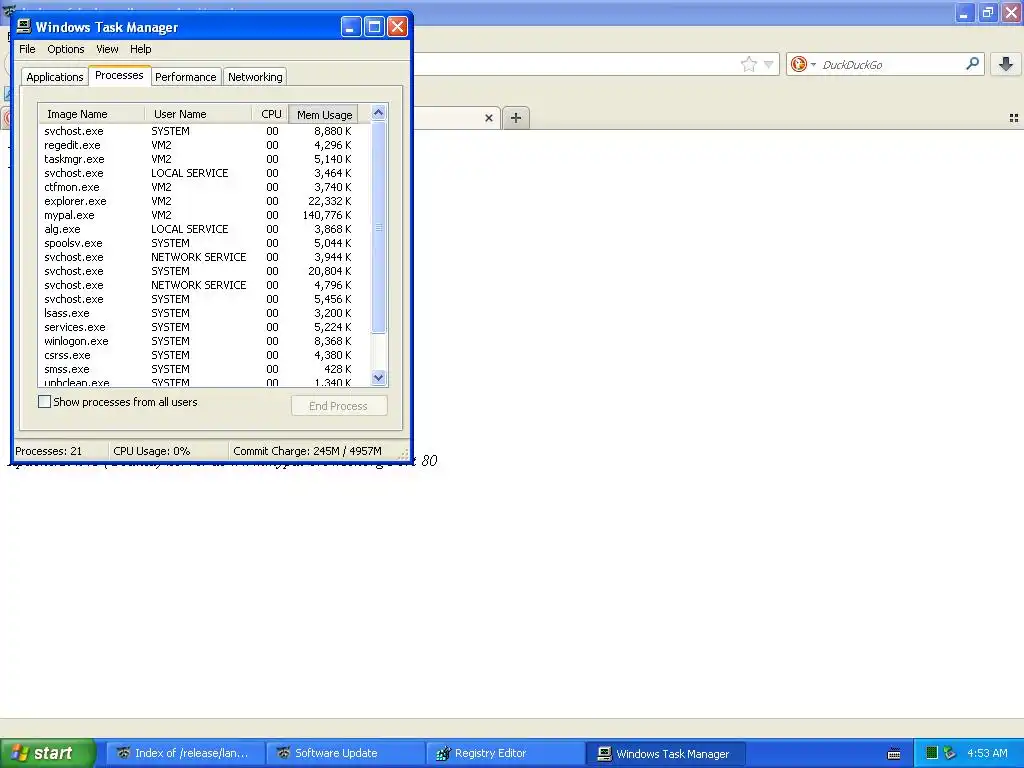Select the Processes tab
The height and width of the screenshot is (768, 1024).
click(119, 75)
